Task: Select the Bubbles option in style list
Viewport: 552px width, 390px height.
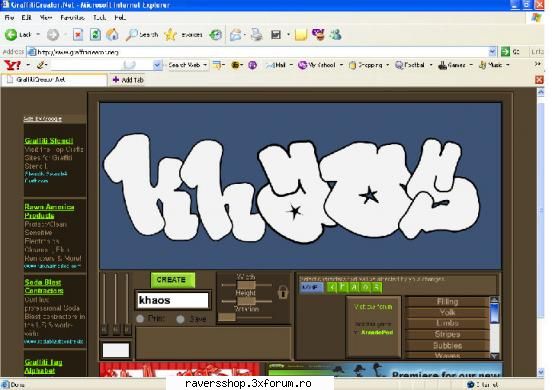Action: pyautogui.click(x=447, y=345)
